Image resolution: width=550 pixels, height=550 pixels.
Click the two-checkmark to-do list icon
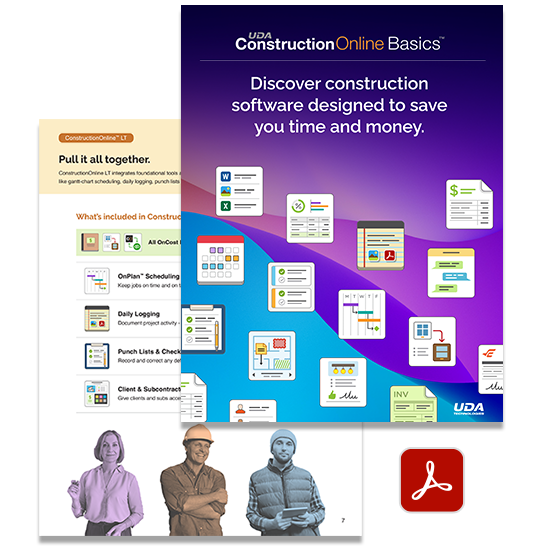coord(291,287)
